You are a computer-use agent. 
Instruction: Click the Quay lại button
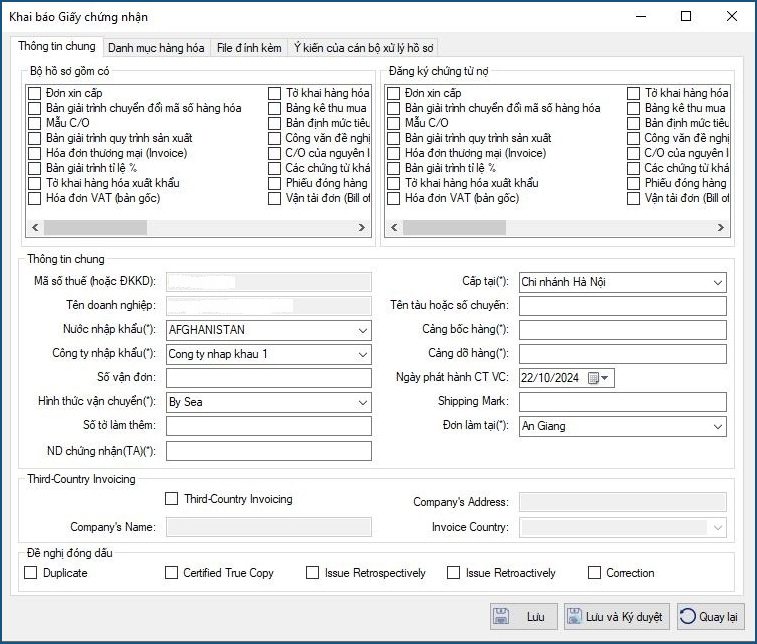click(710, 616)
